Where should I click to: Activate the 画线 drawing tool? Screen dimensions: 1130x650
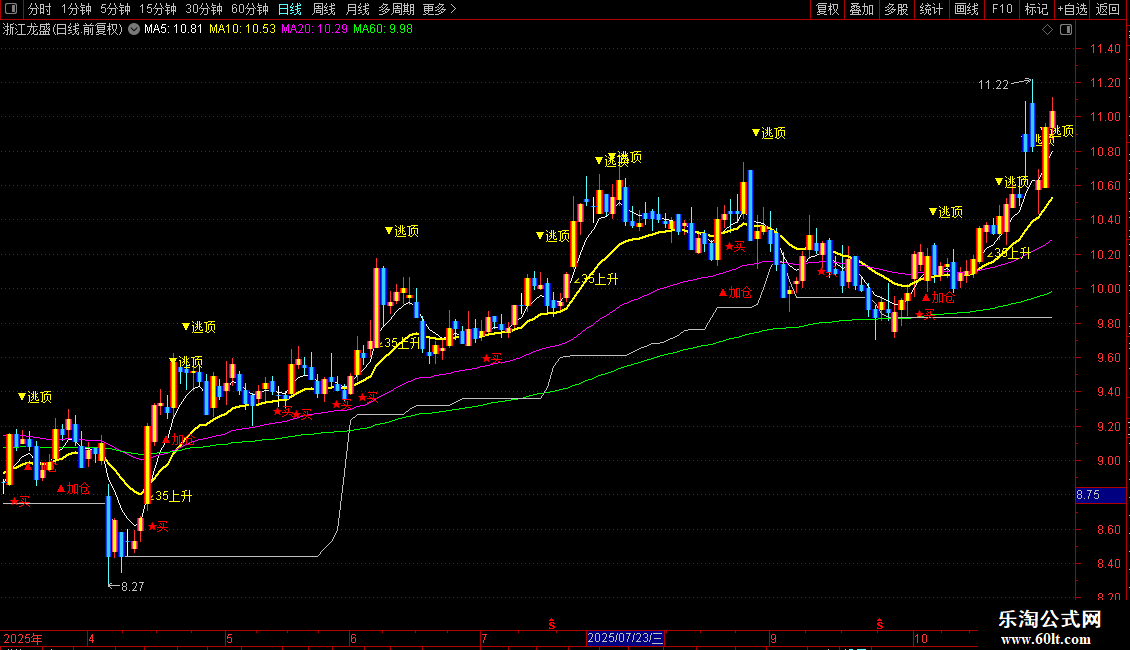[x=966, y=9]
